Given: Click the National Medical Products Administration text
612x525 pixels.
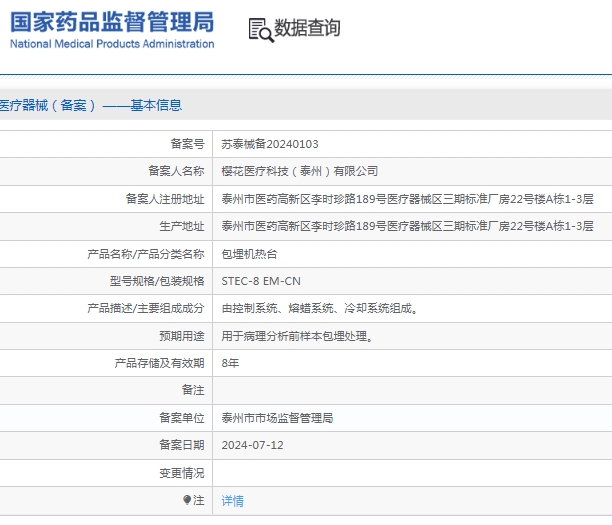Looking at the screenshot, I should (x=112, y=44).
